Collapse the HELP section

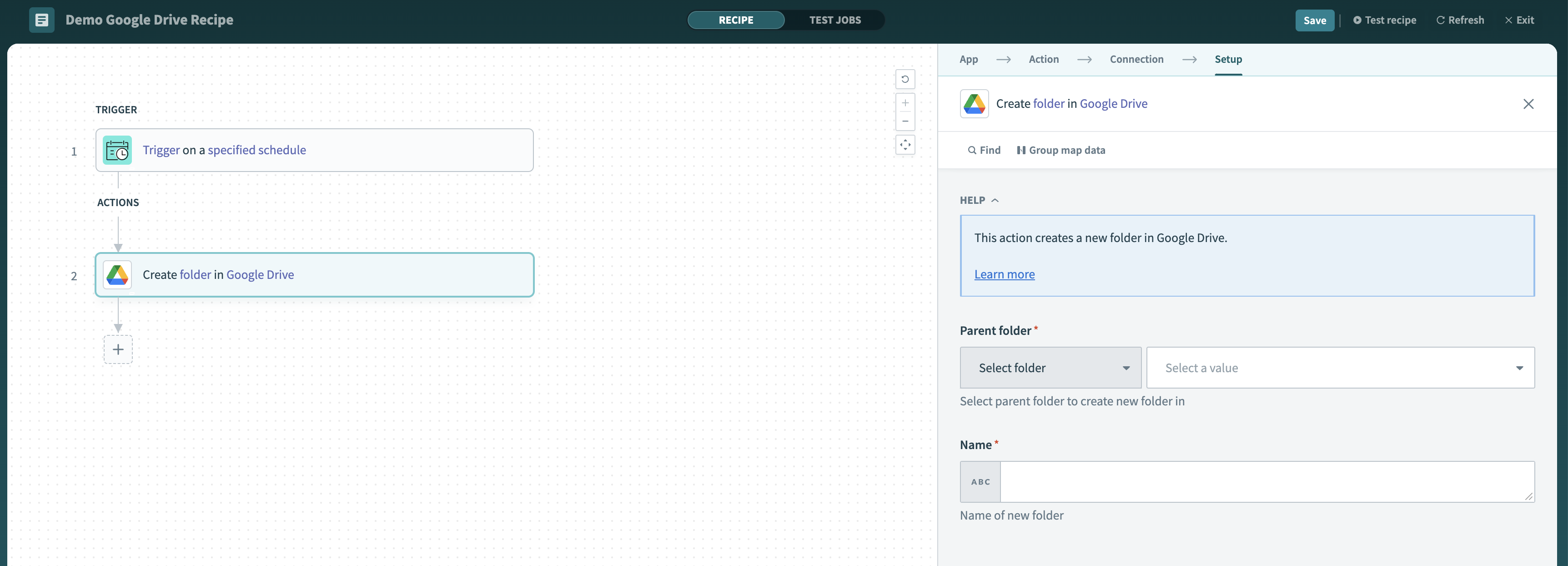[x=979, y=201]
